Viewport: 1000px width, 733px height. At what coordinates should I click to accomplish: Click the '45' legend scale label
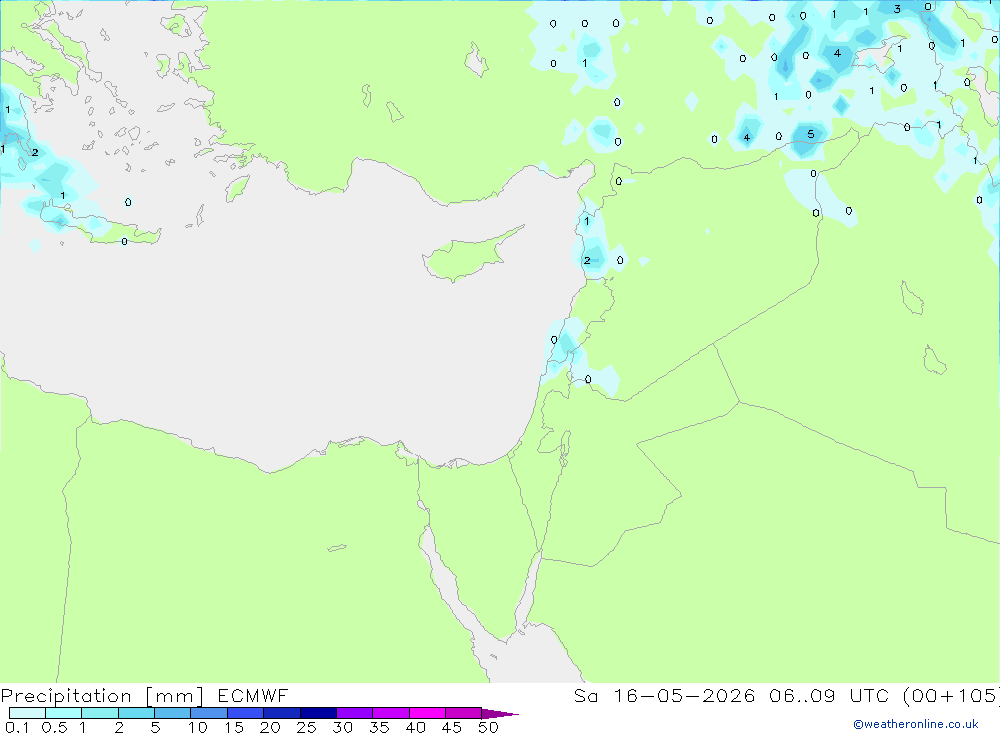(x=452, y=727)
